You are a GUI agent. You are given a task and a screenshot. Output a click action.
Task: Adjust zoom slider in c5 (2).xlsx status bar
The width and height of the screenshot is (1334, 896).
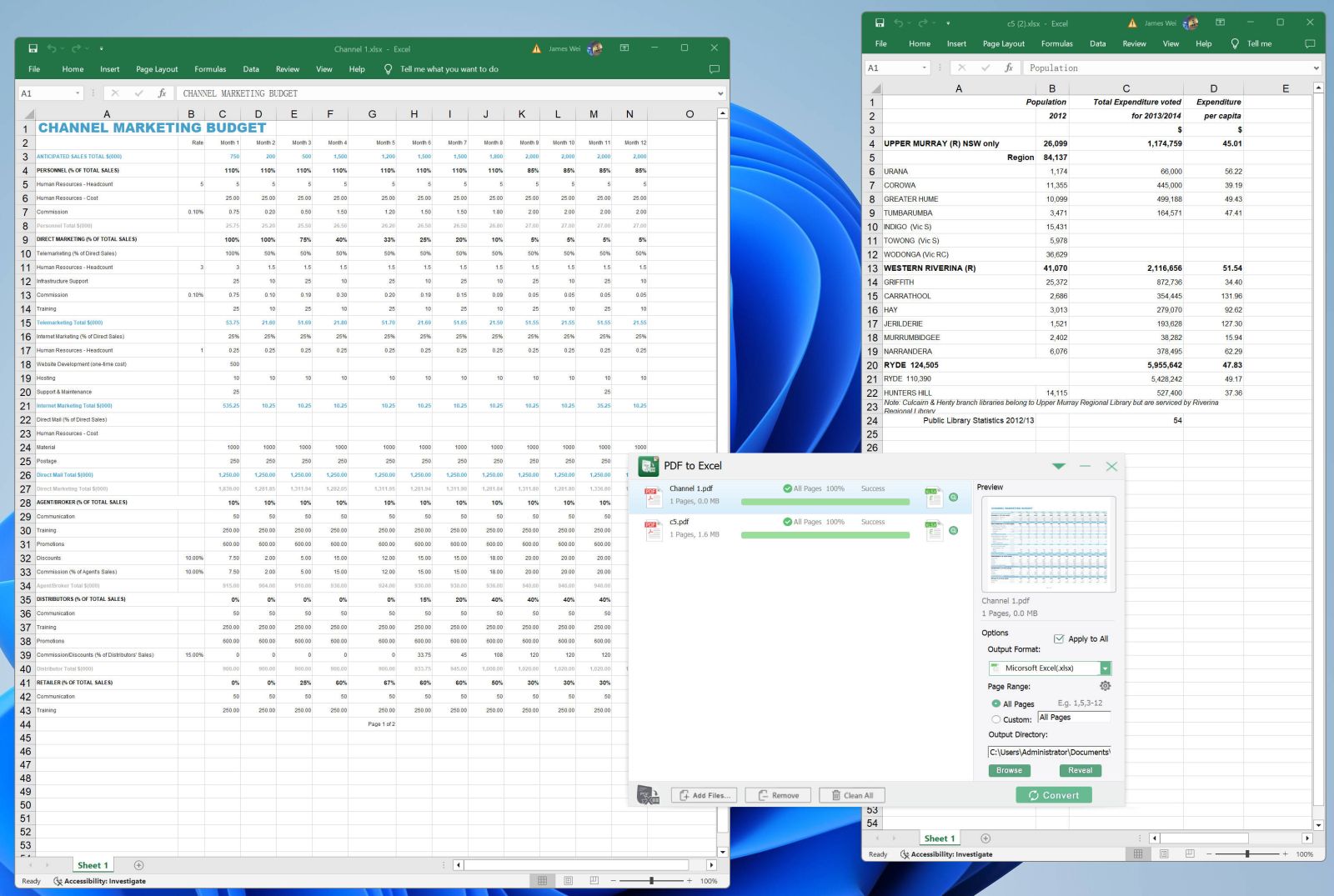coord(1247,854)
